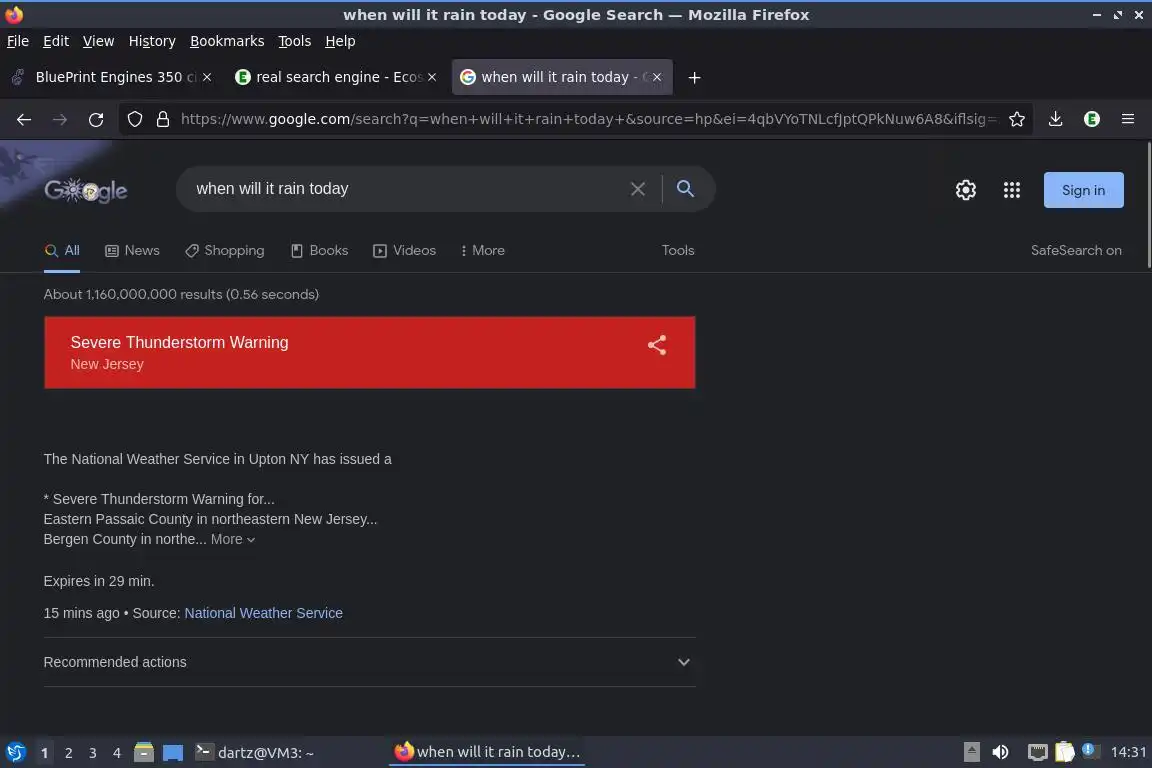
Task: Adjust volume via tray speaker icon
Action: coord(1000,752)
